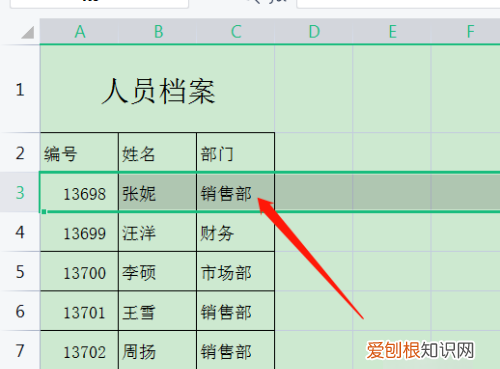
Task: Select cell containing 市场部
Action: point(236,271)
